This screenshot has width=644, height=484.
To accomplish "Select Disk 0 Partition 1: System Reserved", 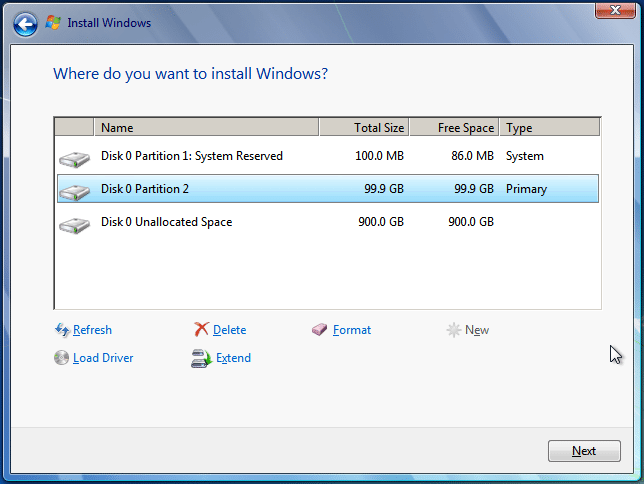I will (x=328, y=156).
